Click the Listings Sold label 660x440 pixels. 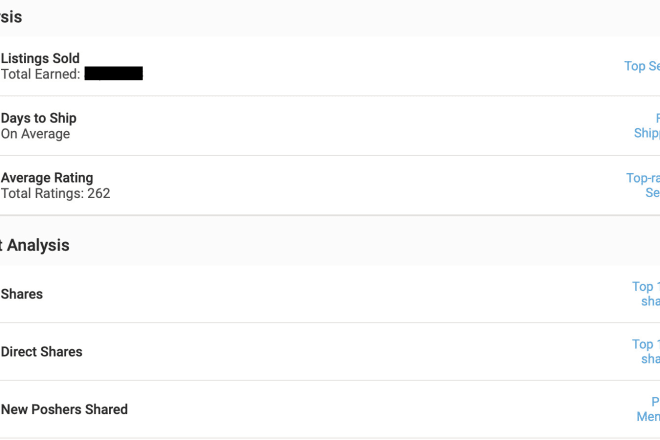pos(40,58)
